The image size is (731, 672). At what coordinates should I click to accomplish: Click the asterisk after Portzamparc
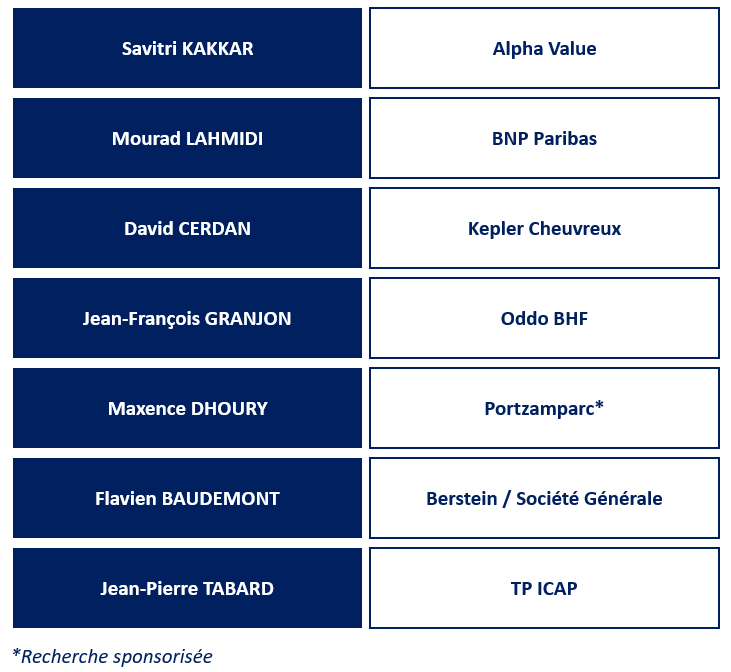pos(600,405)
